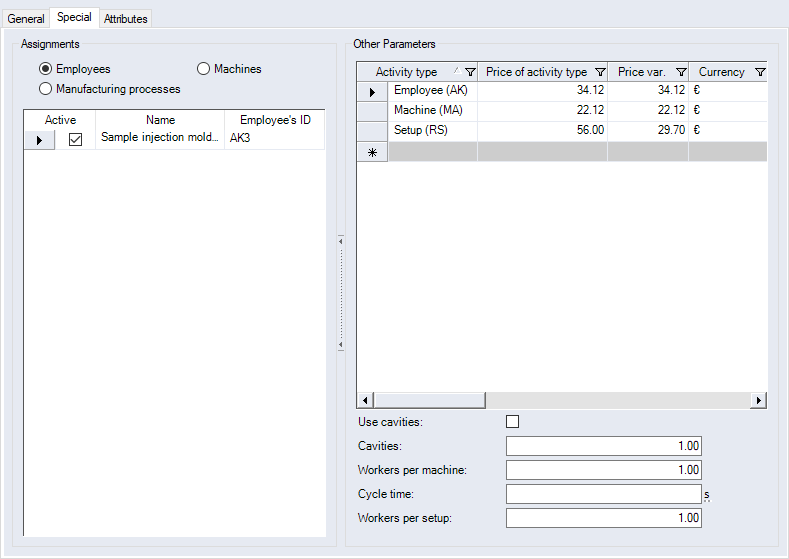
Task: Open filter for Price var. column
Action: (681, 72)
